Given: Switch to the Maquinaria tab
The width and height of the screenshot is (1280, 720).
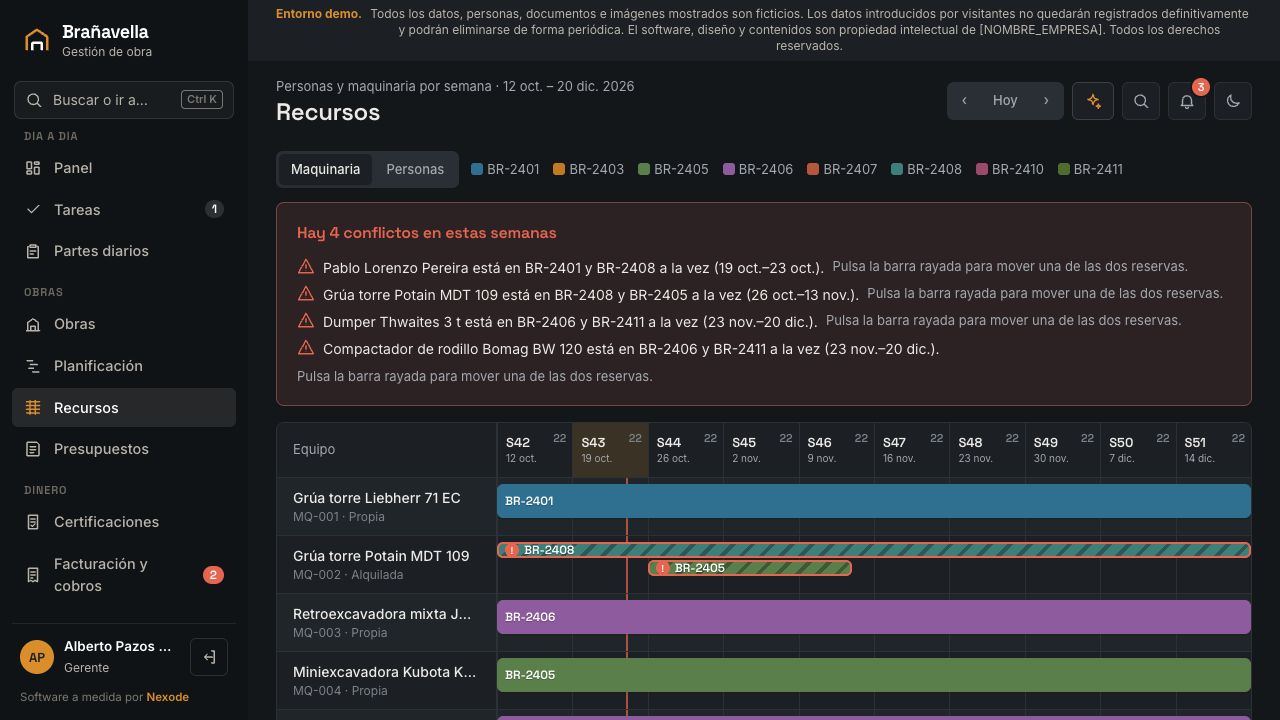Looking at the screenshot, I should point(325,170).
